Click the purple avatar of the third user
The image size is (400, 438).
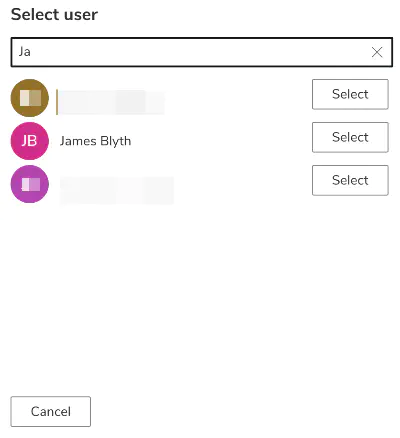(x=30, y=184)
